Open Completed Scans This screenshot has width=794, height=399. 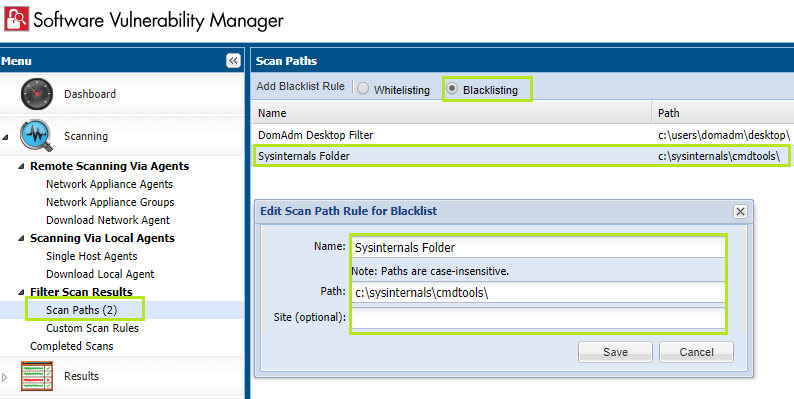click(x=71, y=346)
